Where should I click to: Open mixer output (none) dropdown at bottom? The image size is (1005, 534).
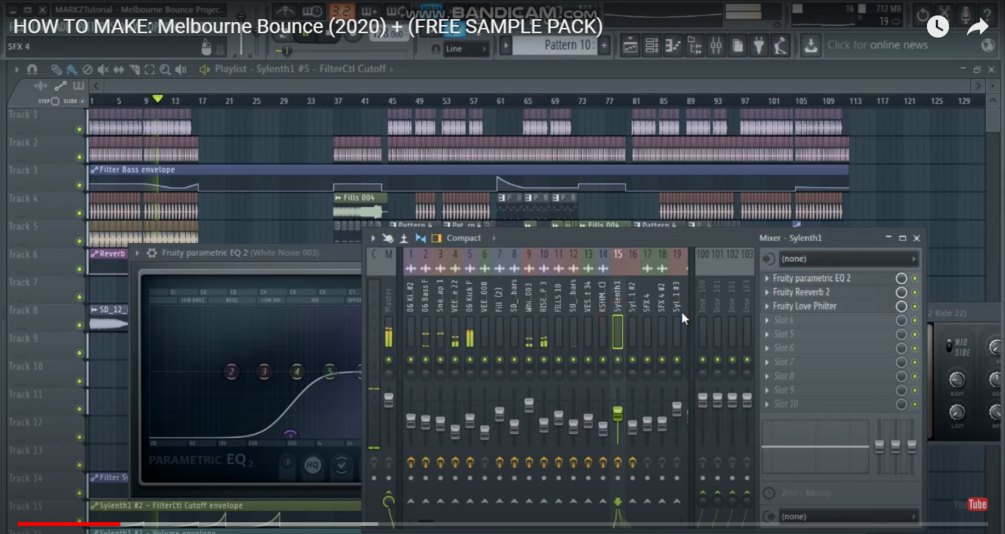[849, 516]
